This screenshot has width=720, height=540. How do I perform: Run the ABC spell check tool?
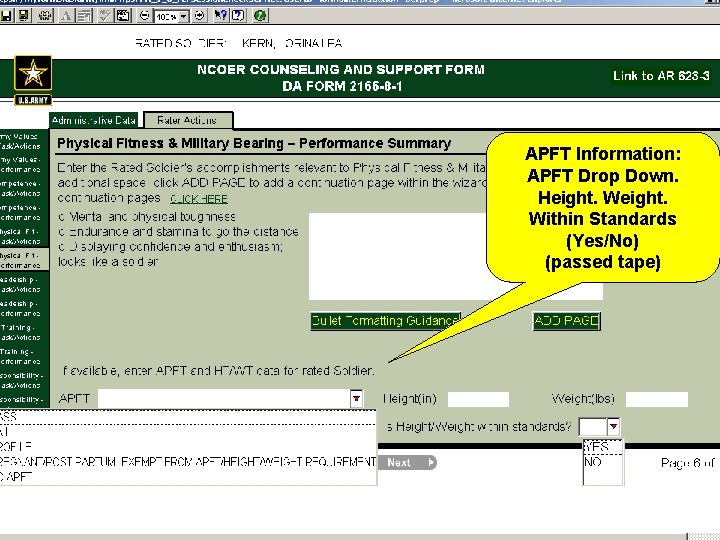click(x=105, y=16)
